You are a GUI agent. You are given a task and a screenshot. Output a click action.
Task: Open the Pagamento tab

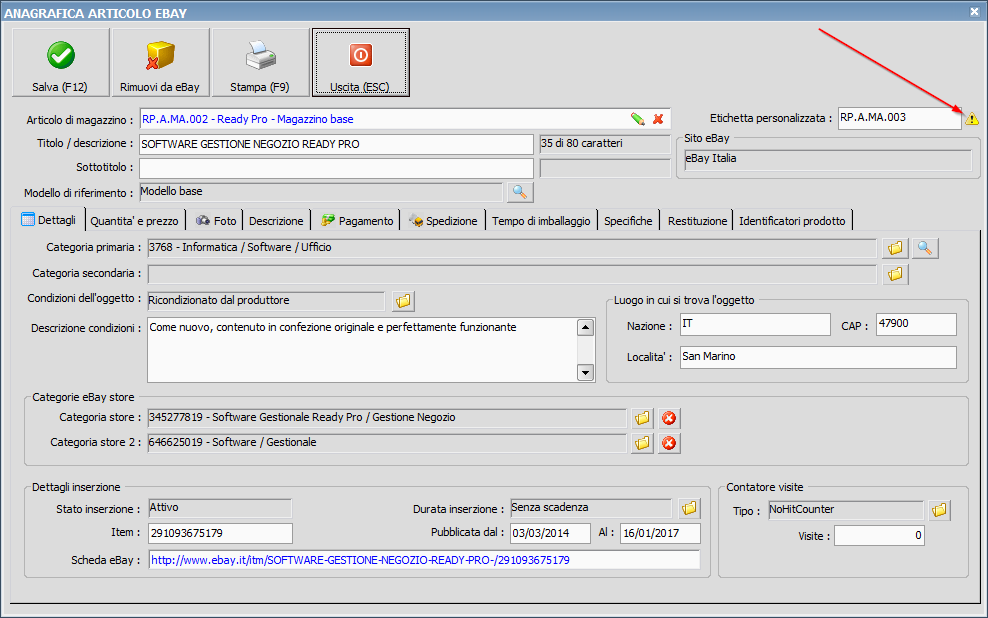tap(357, 221)
